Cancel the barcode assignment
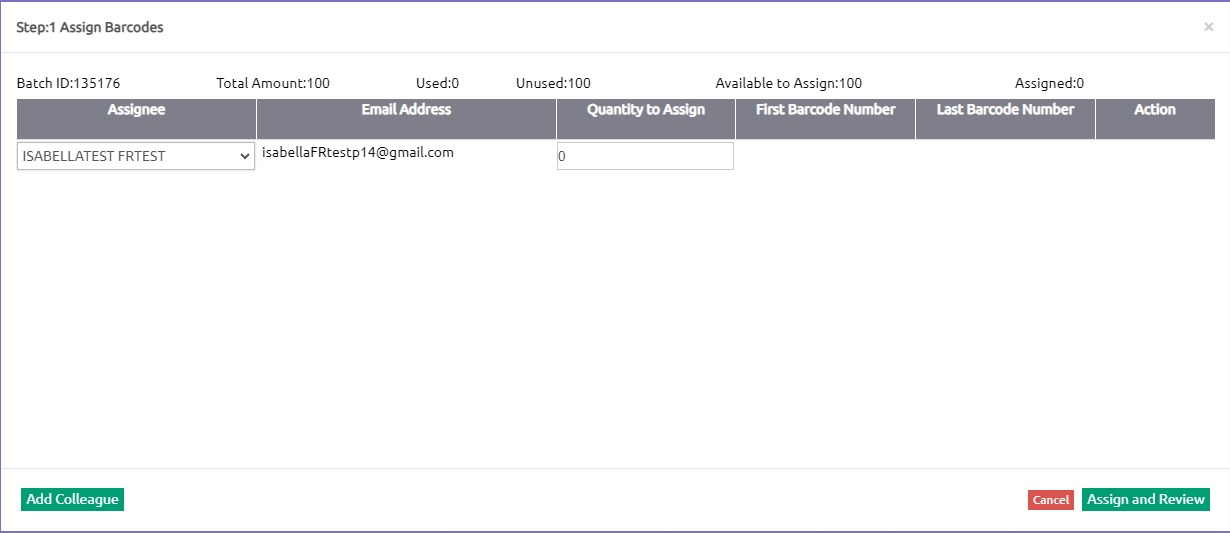Image resolution: width=1230 pixels, height=533 pixels. pyautogui.click(x=1050, y=500)
